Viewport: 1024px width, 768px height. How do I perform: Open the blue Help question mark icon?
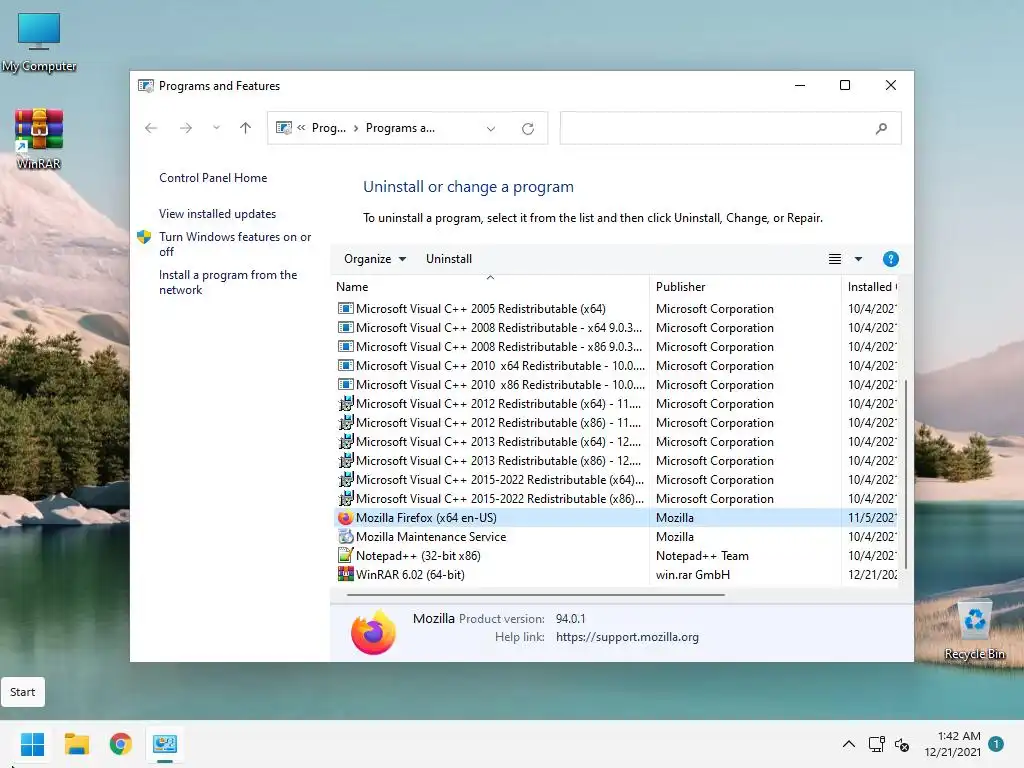[890, 259]
